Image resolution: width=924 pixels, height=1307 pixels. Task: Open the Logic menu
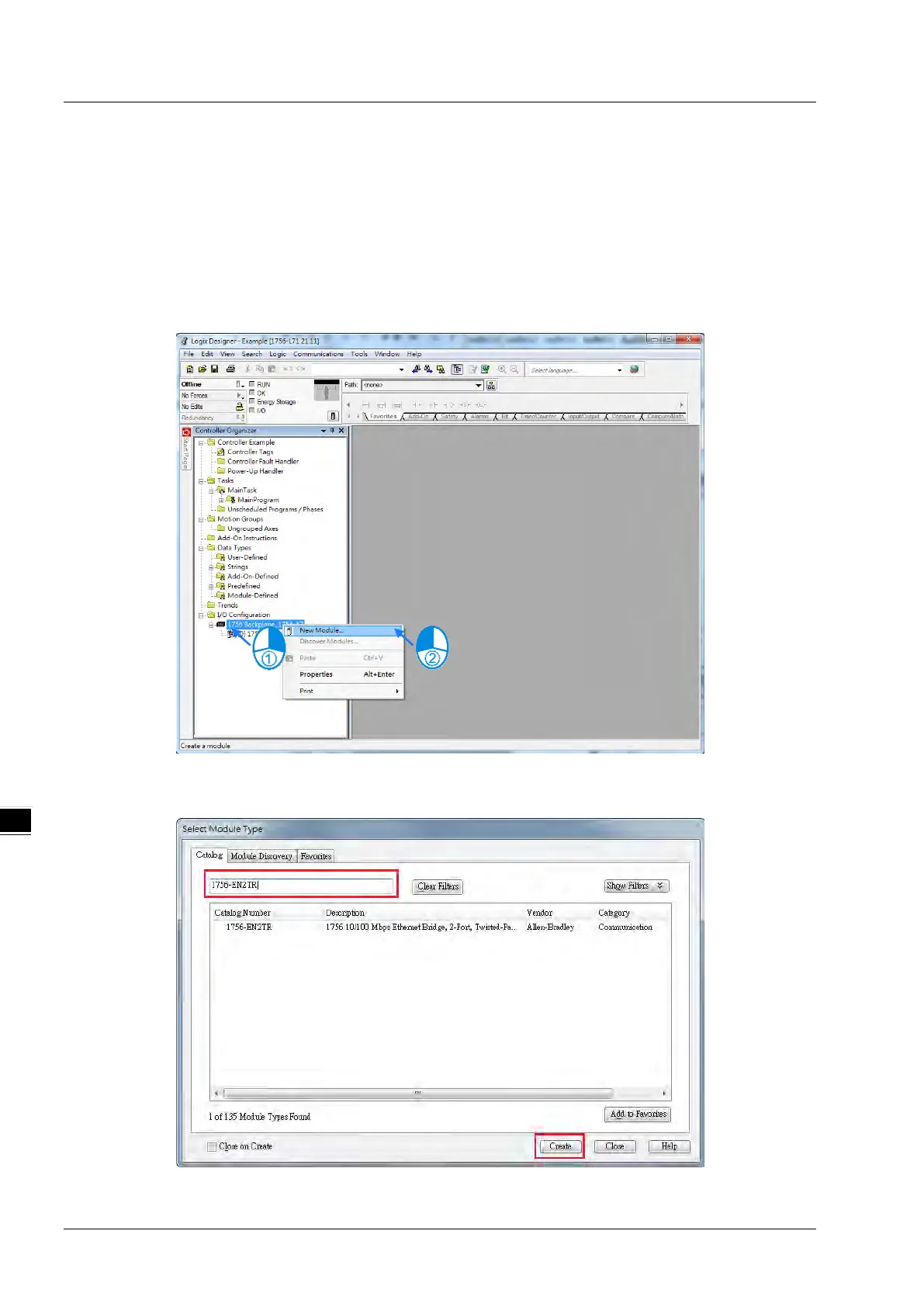(278, 354)
